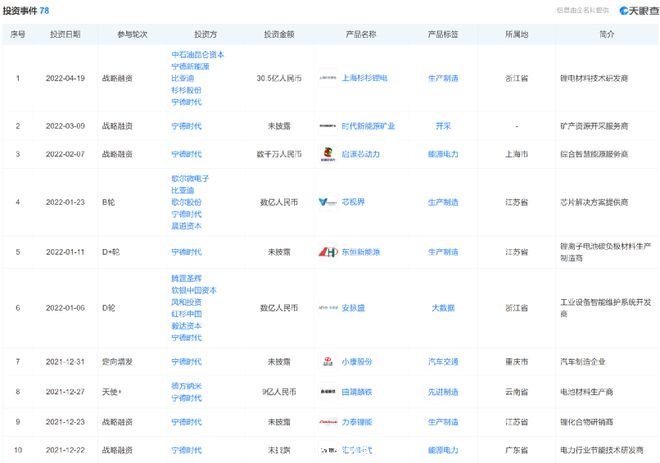
Task: Open 宁德时代 in the 定向增发 row
Action: 186,362
